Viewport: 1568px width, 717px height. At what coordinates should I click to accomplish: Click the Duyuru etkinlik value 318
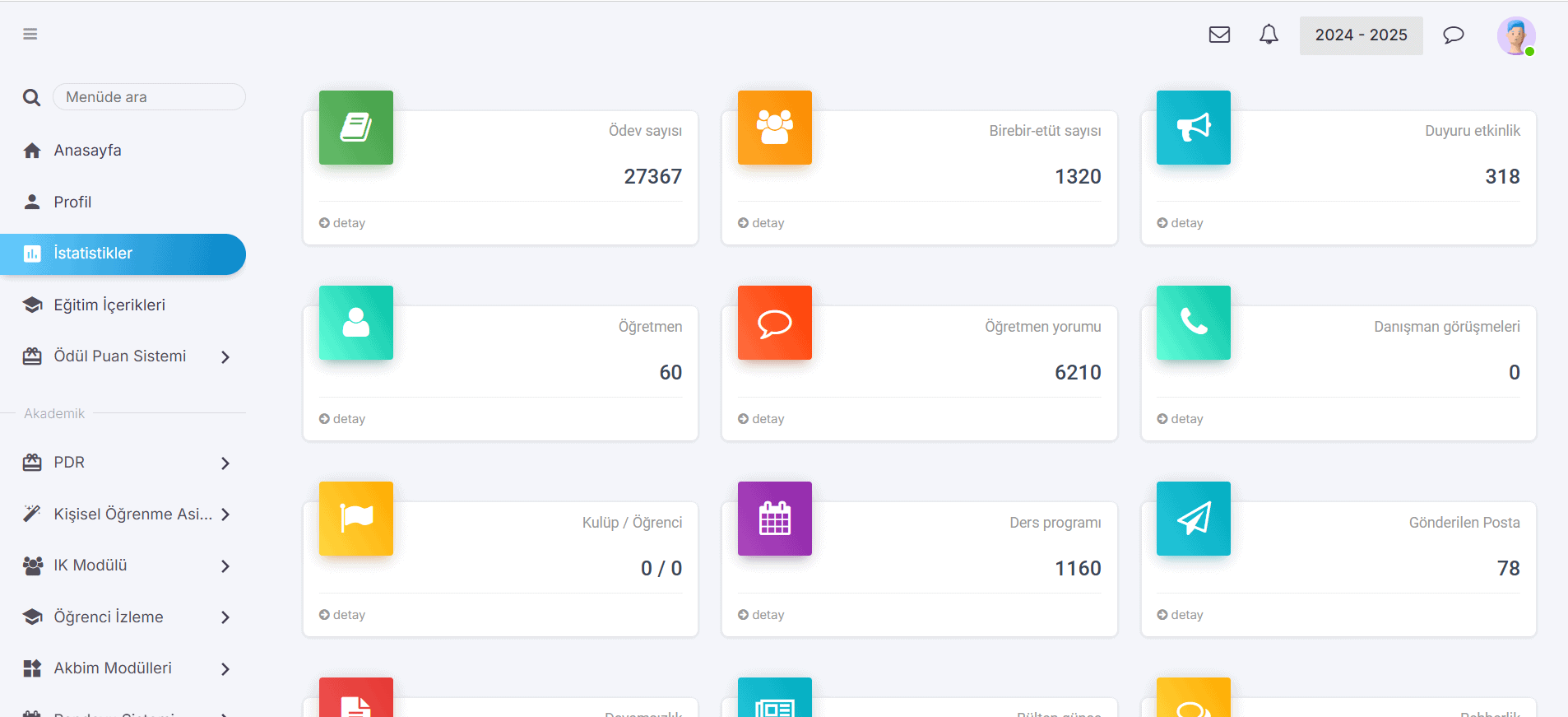[1503, 177]
